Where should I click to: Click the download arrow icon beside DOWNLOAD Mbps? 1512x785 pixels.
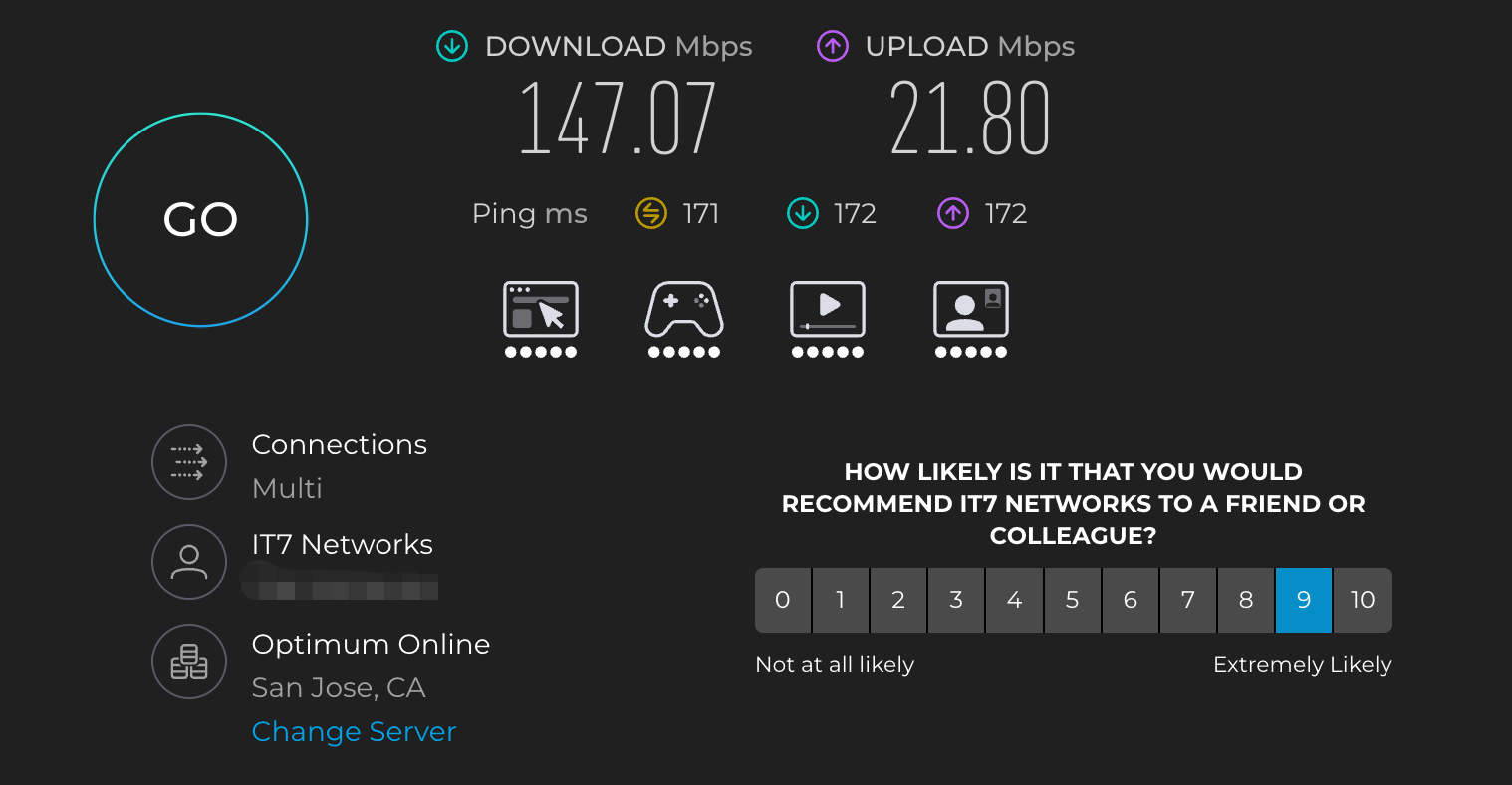[452, 46]
